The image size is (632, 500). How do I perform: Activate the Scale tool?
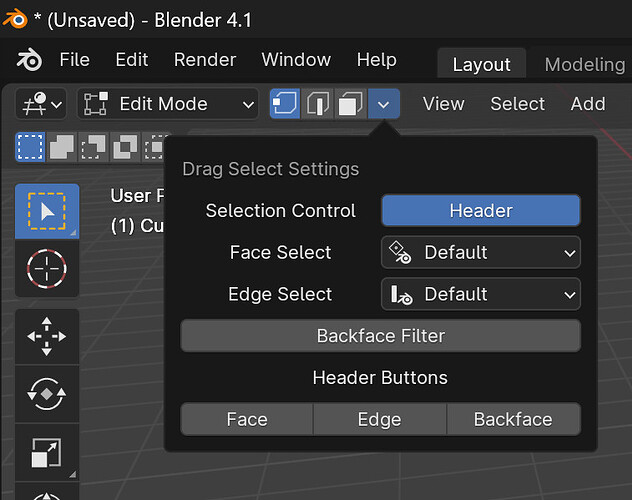click(47, 452)
